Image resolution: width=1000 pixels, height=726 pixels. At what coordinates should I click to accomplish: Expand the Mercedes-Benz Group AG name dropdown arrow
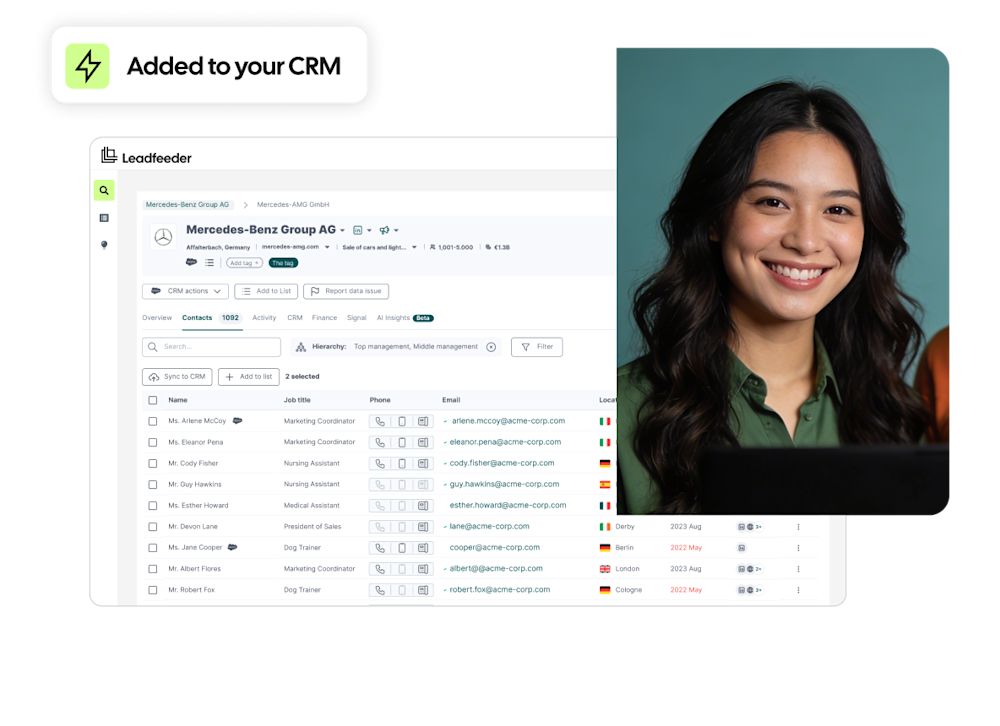tap(342, 231)
